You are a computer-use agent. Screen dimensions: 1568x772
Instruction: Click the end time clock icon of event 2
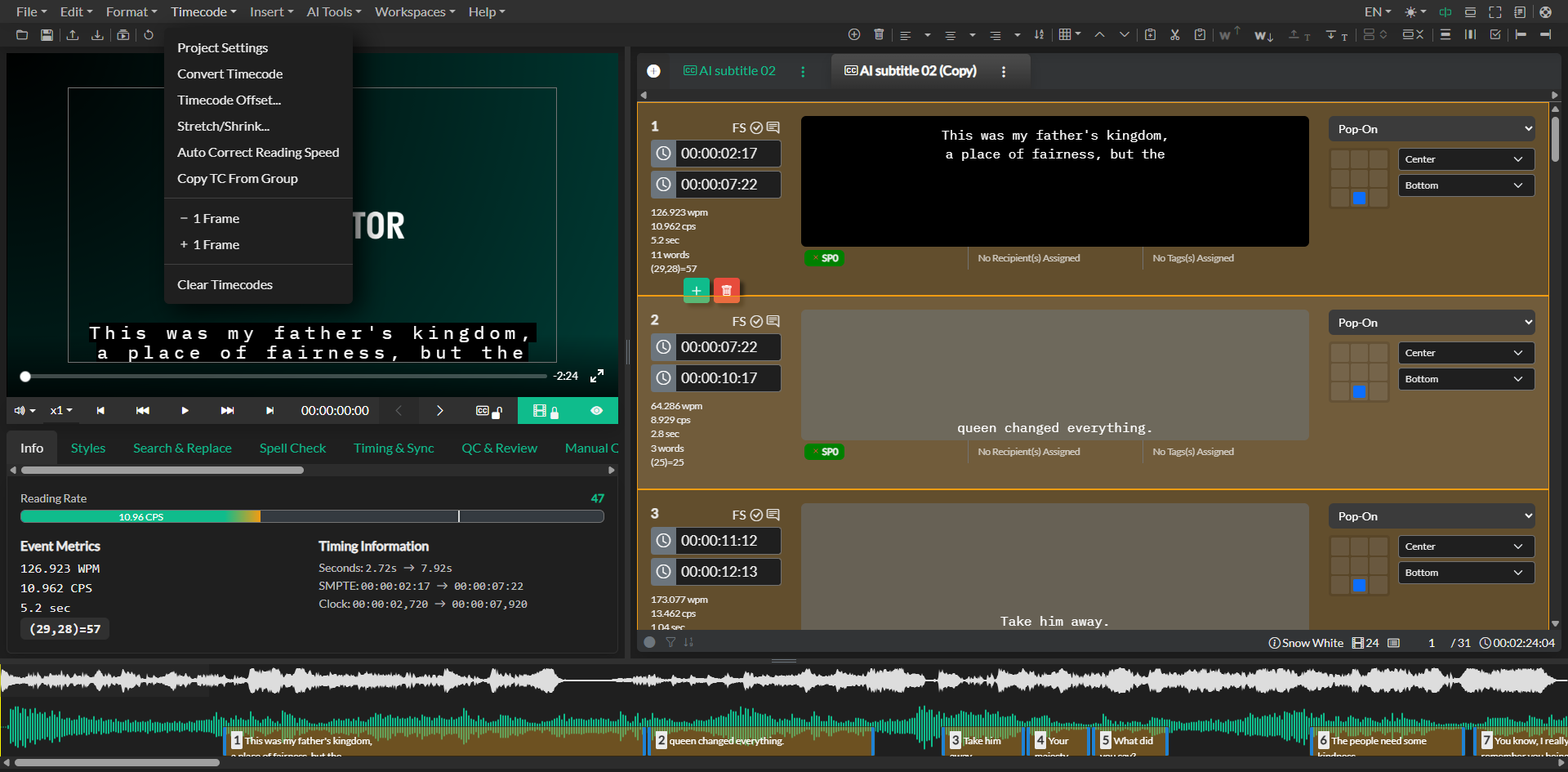click(664, 378)
